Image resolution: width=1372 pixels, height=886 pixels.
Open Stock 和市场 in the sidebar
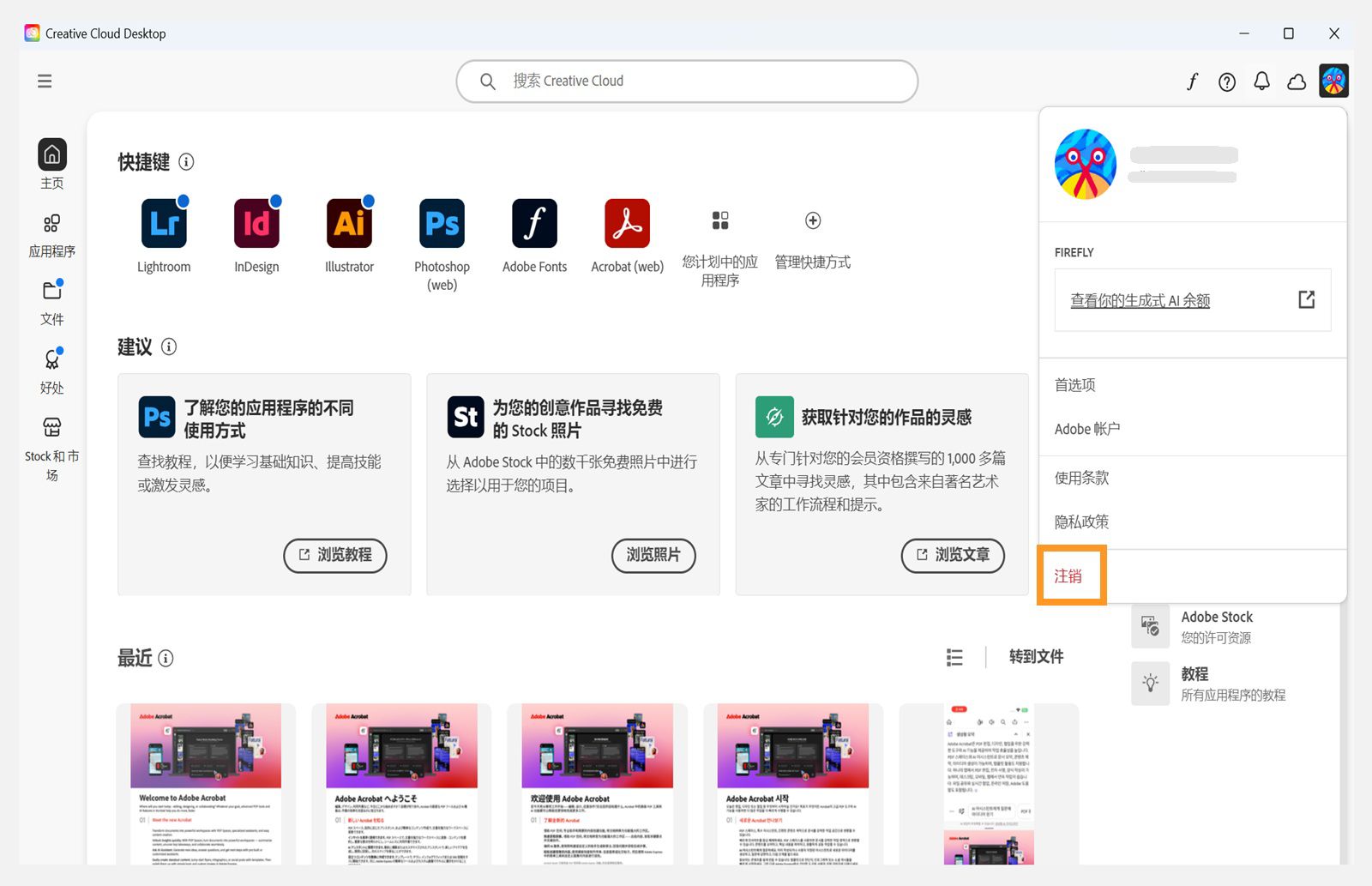pos(52,449)
